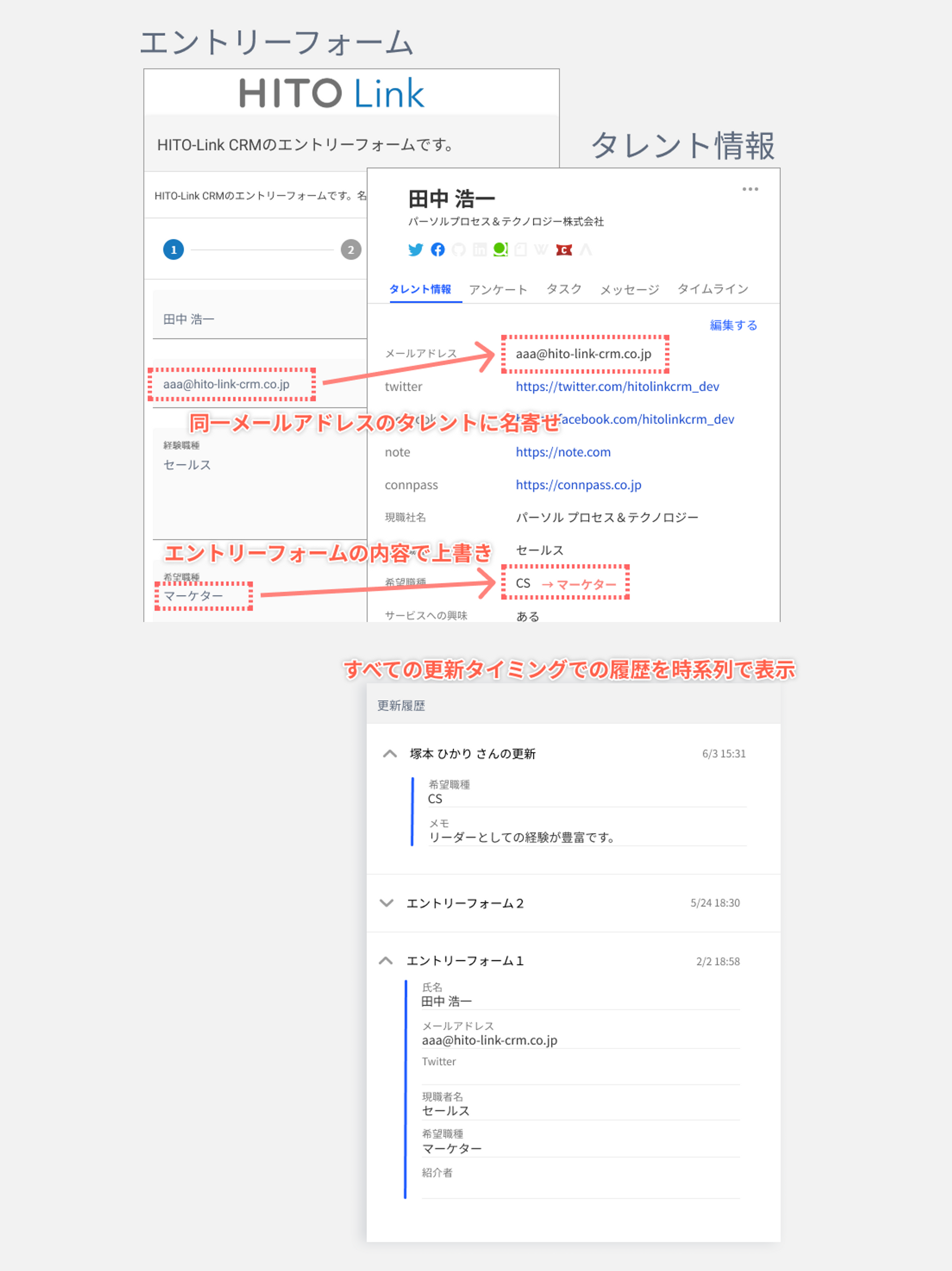This screenshot has height=1271, width=952.
Task: Click the エントリーフォーム１ title
Action: point(465,961)
